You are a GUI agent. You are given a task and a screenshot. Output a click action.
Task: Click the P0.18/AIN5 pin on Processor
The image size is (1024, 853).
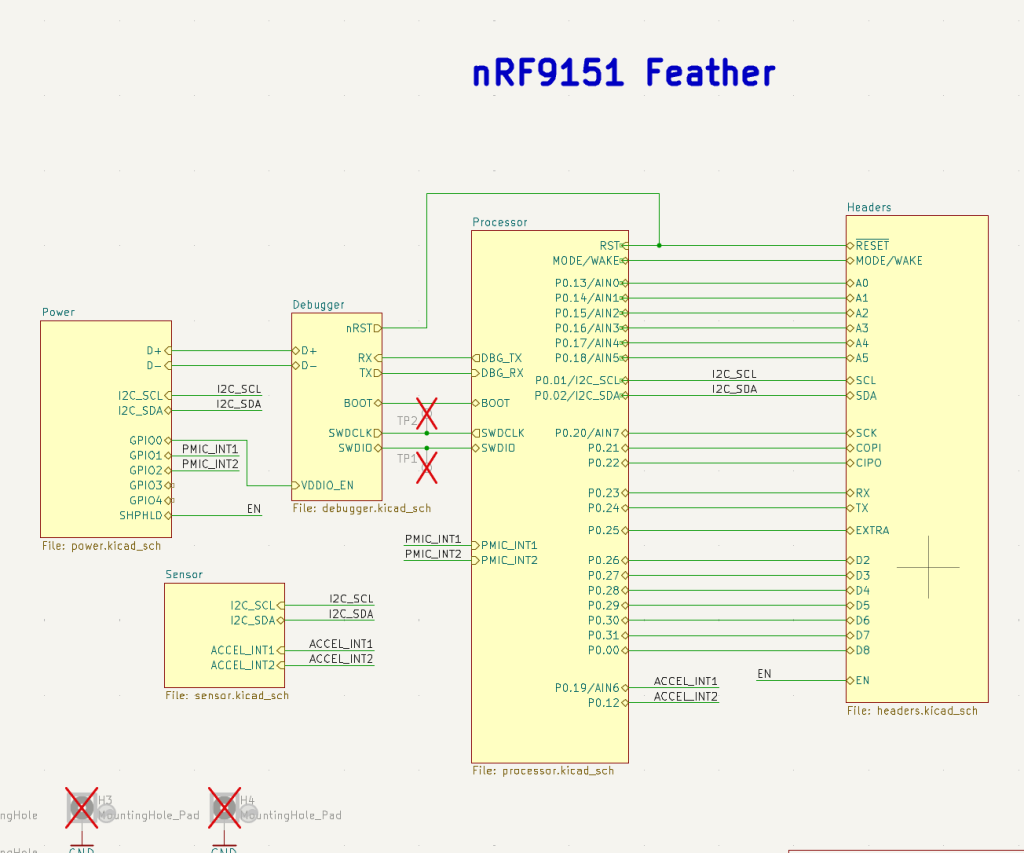(592, 358)
